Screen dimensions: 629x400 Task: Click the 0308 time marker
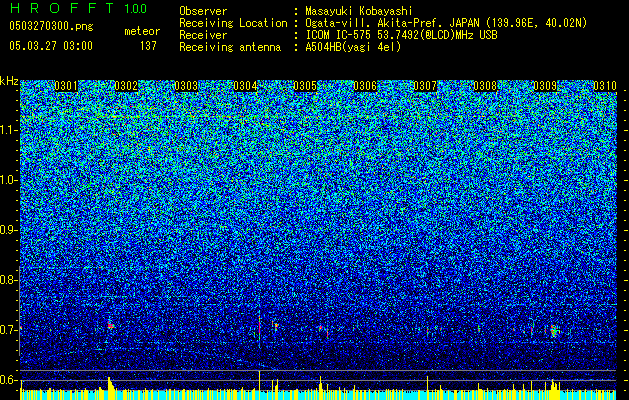(x=485, y=86)
